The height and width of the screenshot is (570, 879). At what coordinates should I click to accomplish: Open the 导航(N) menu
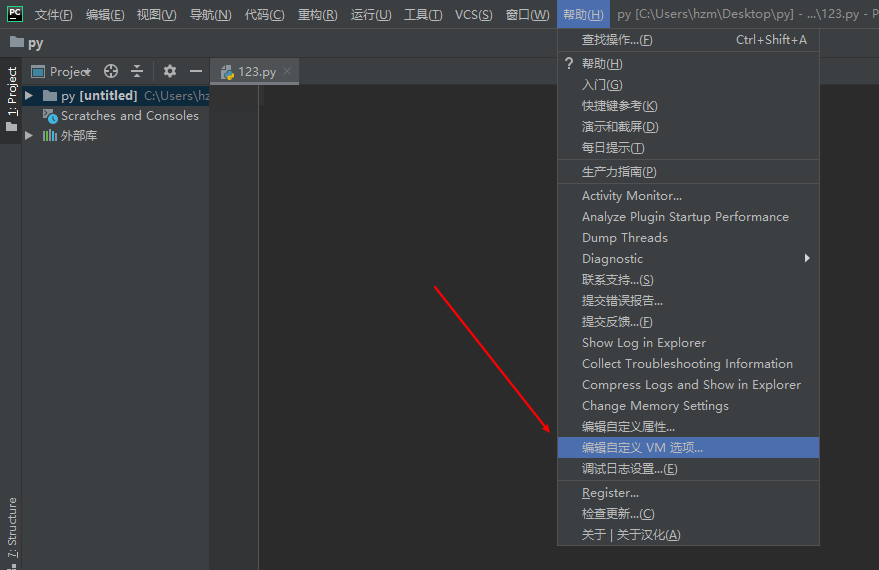pyautogui.click(x=210, y=15)
